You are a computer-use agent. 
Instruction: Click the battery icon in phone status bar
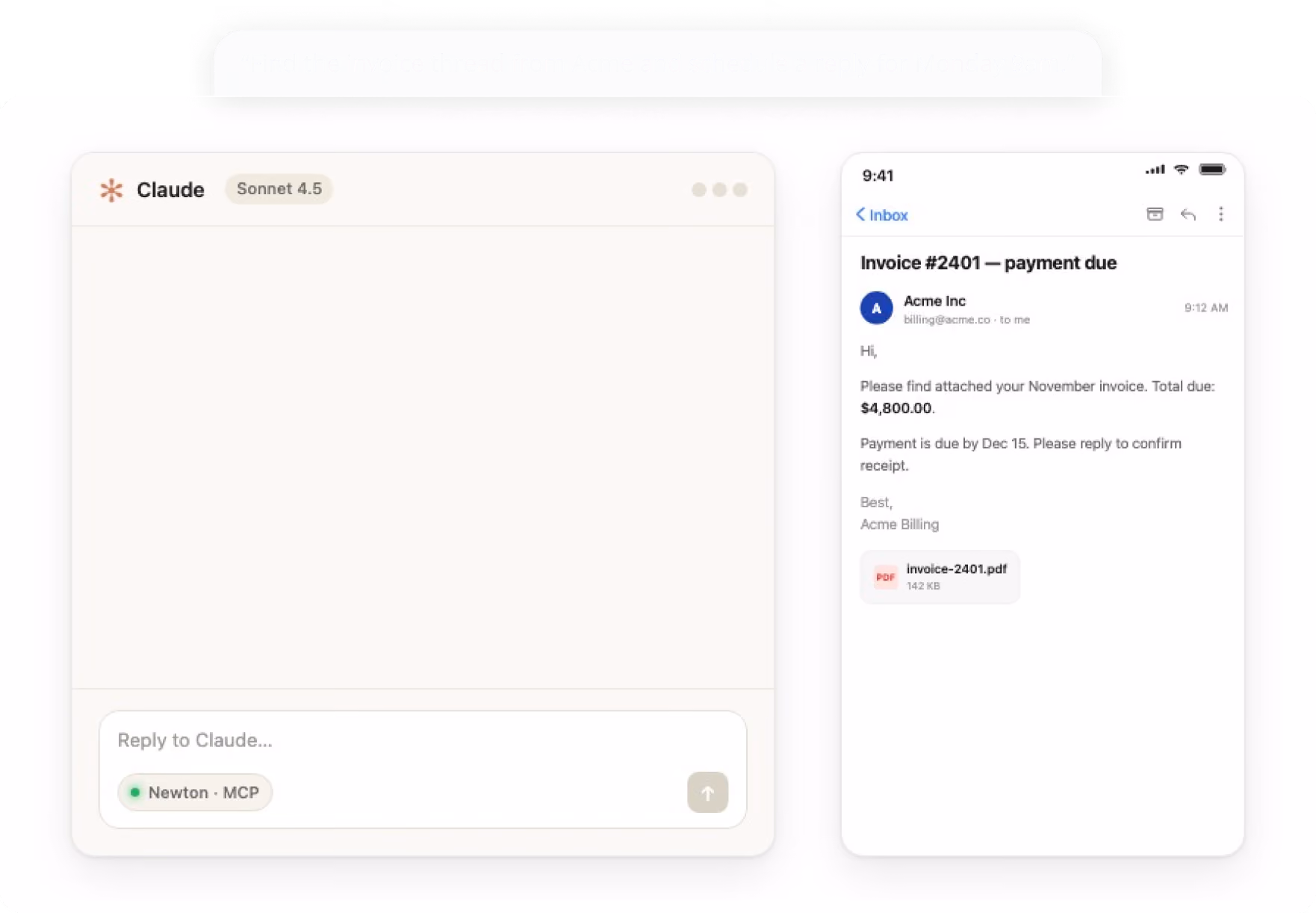(1212, 170)
